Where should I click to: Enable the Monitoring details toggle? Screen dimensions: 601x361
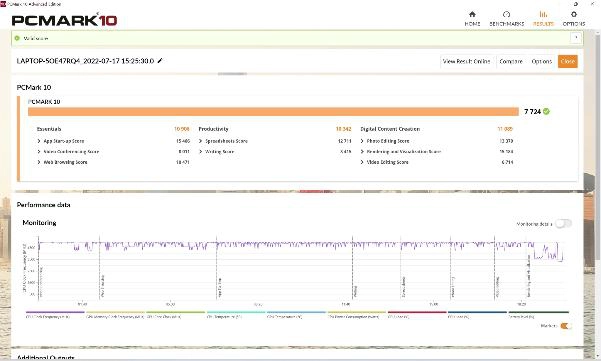point(563,223)
